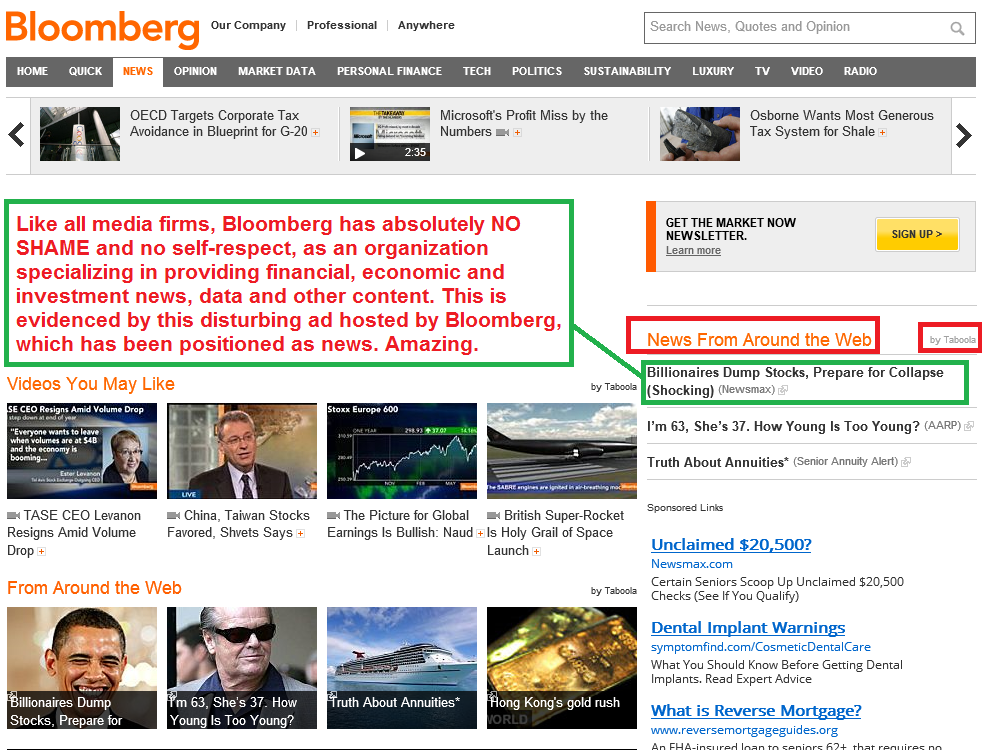Click video camera icon beside The Picture for Global

pos(334,516)
